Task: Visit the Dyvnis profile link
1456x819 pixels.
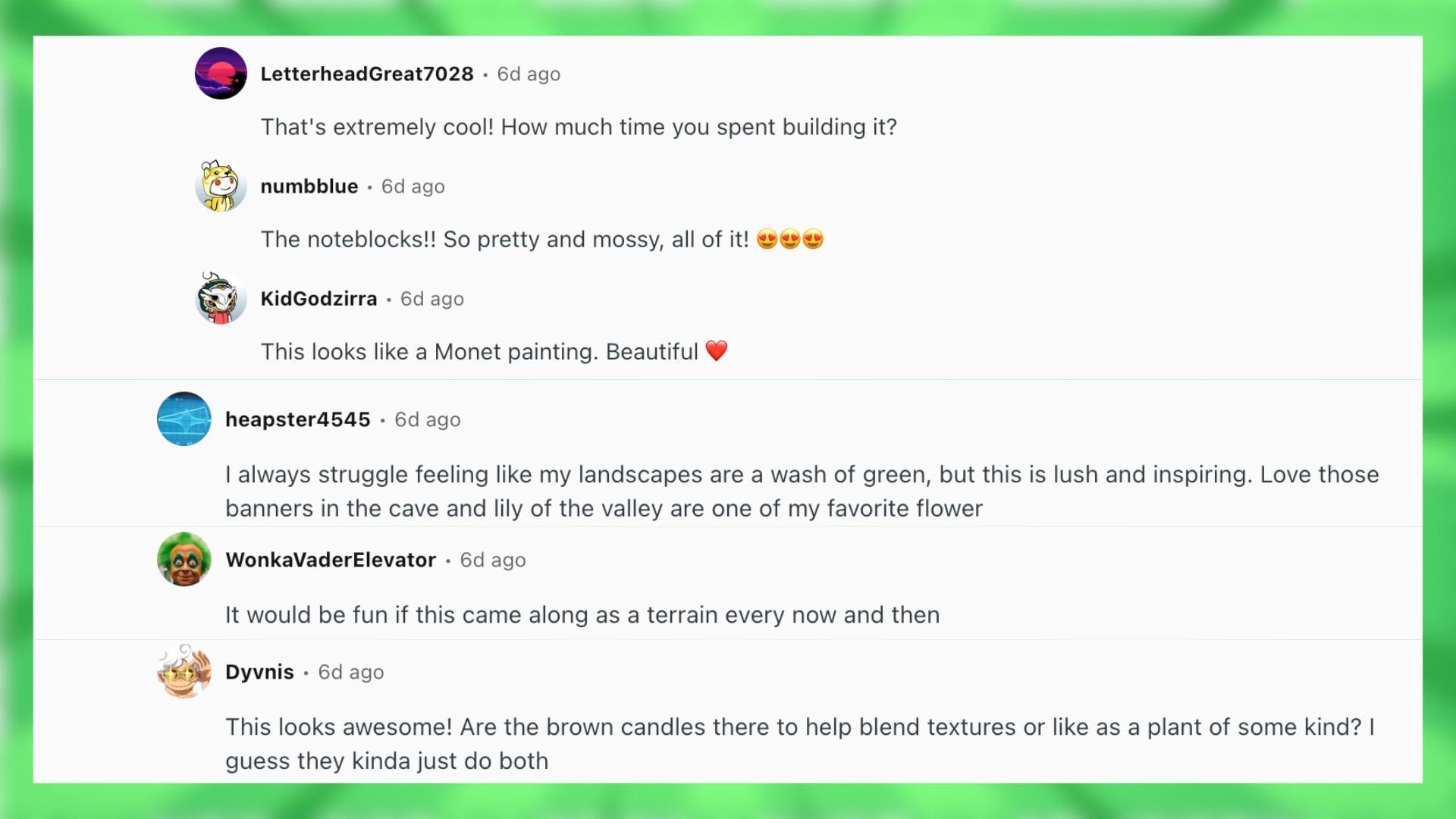Action: 259,672
